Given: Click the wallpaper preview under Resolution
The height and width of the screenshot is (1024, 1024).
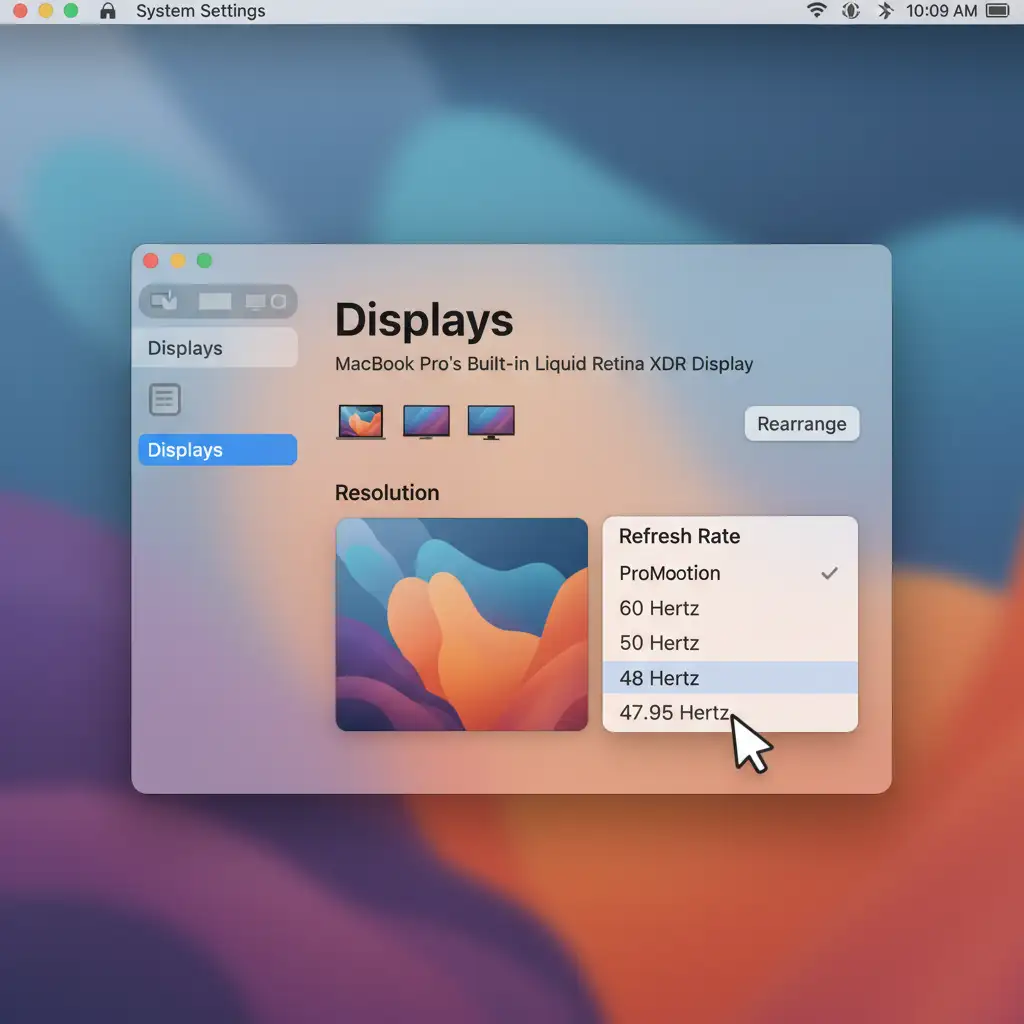Looking at the screenshot, I should 461,624.
